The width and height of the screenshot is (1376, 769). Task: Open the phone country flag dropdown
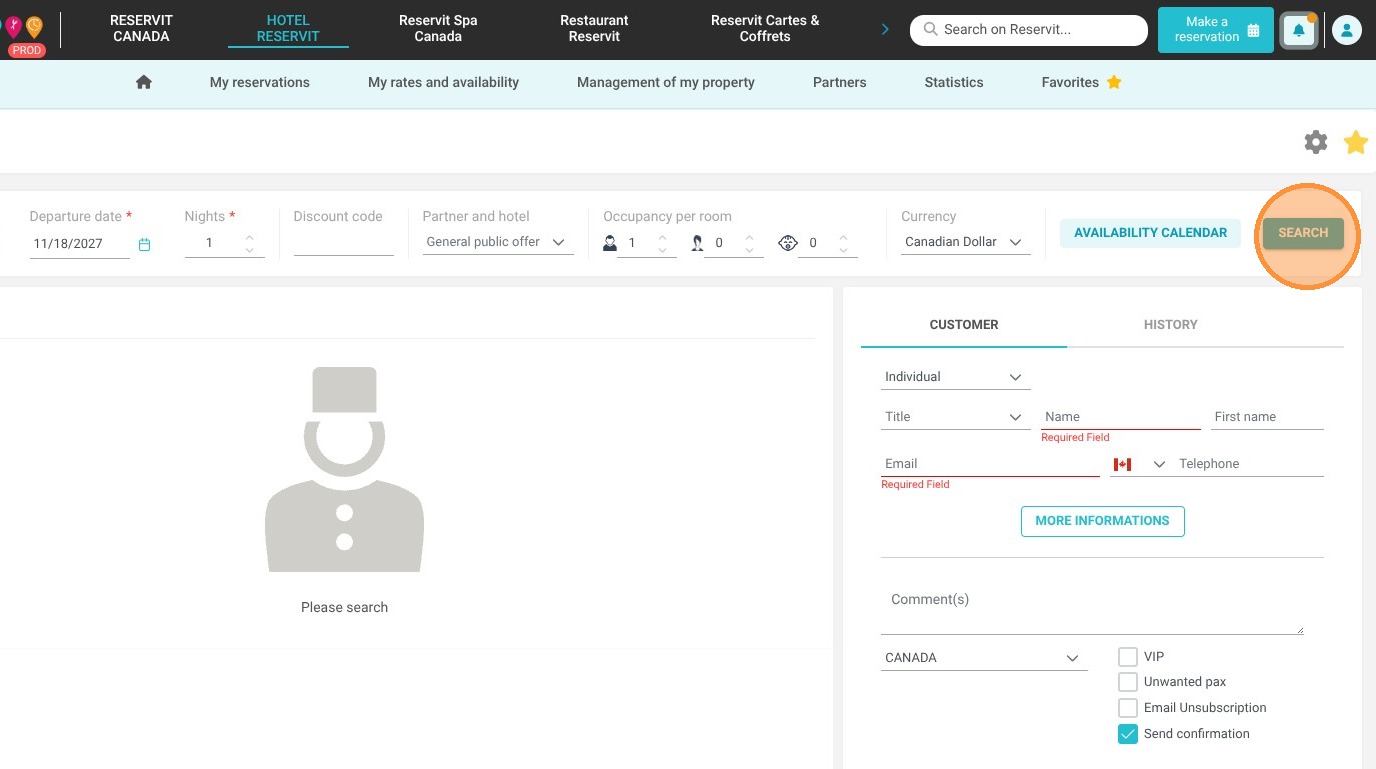[1139, 464]
